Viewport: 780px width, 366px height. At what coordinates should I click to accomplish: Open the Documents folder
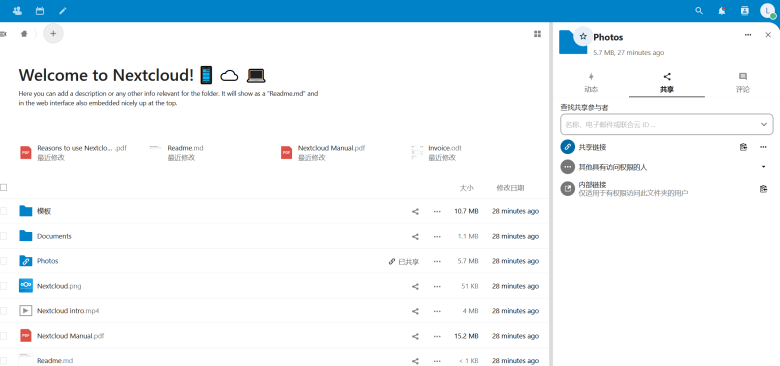54,236
